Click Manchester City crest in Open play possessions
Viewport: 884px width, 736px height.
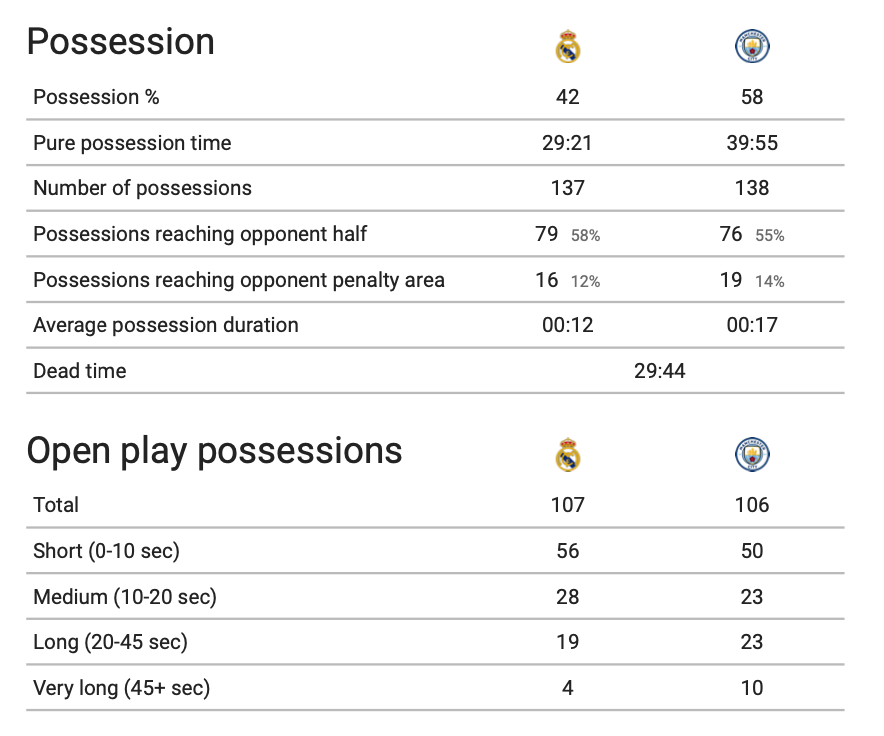[x=752, y=455]
